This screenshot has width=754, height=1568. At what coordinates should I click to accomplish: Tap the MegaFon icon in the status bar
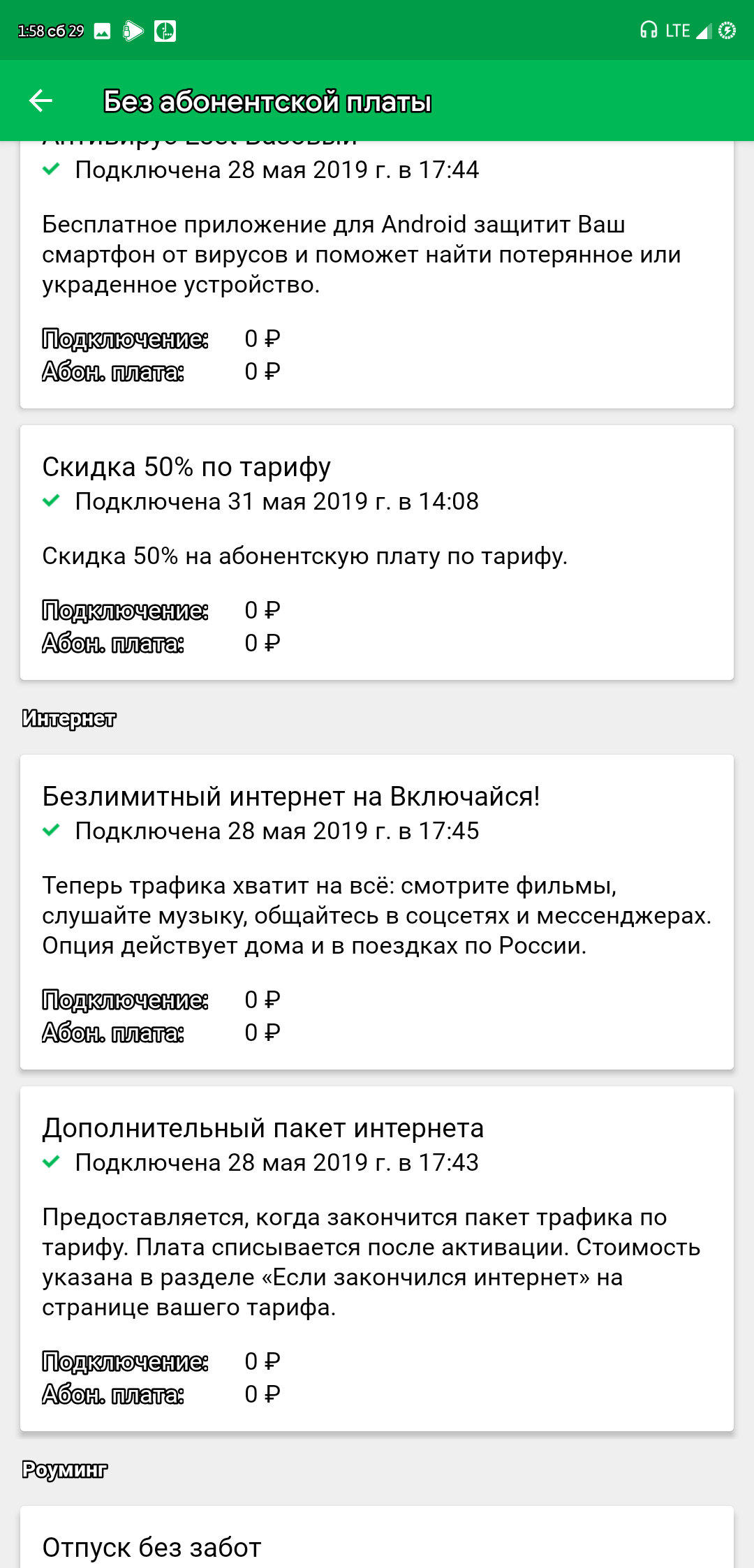165,31
